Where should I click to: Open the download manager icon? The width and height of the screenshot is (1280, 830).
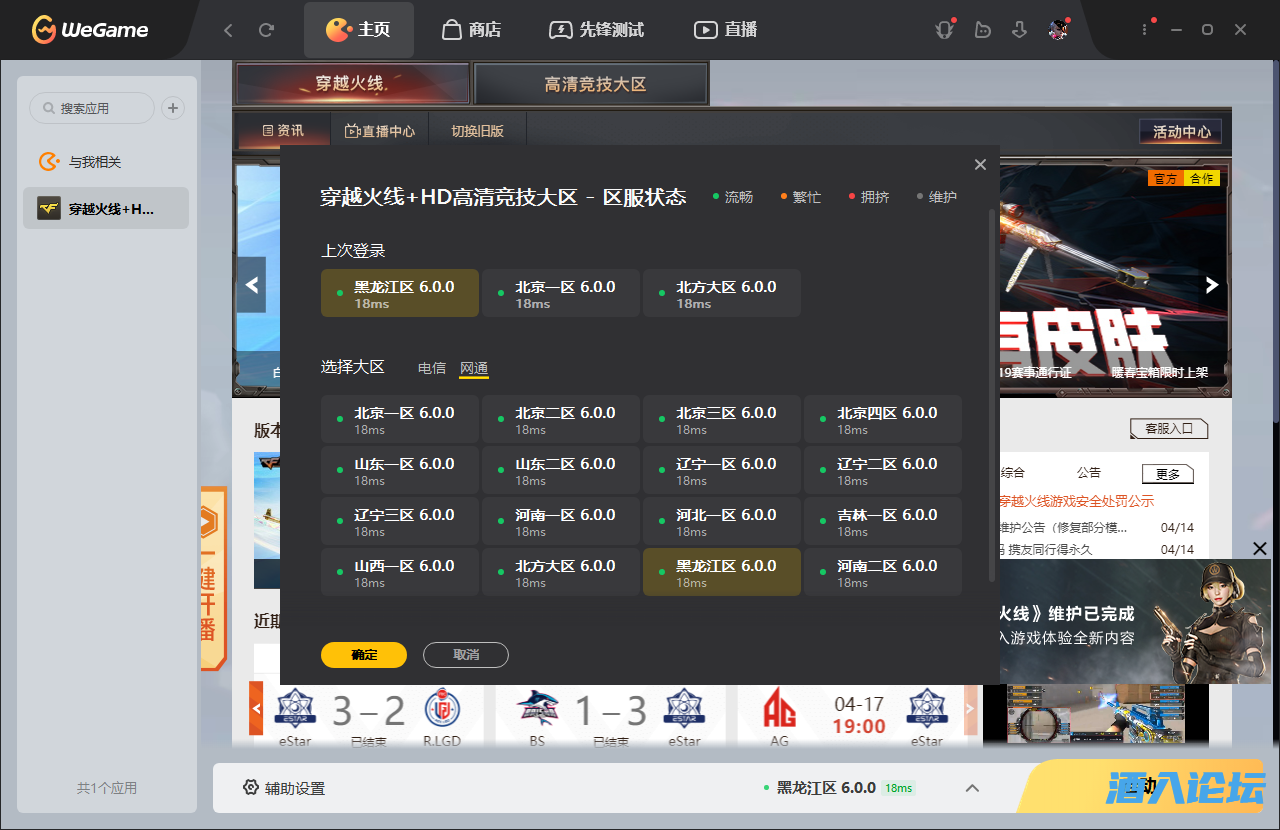(1019, 30)
